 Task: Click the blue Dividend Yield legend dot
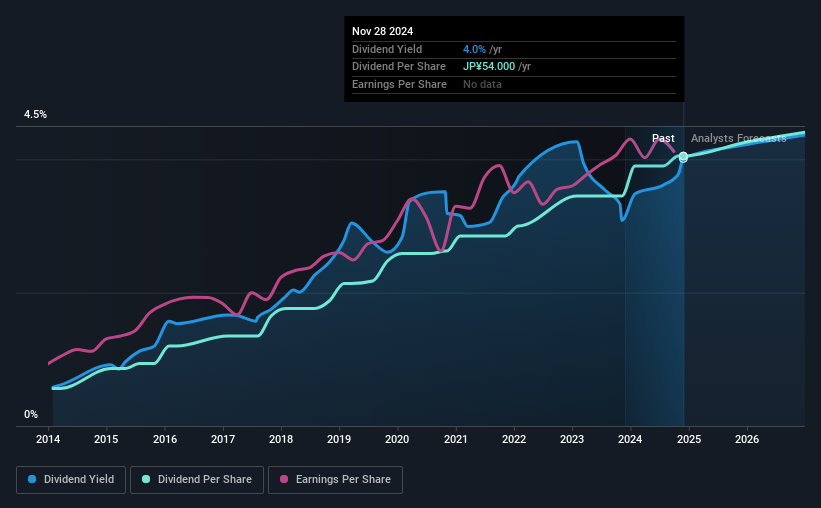[32, 479]
